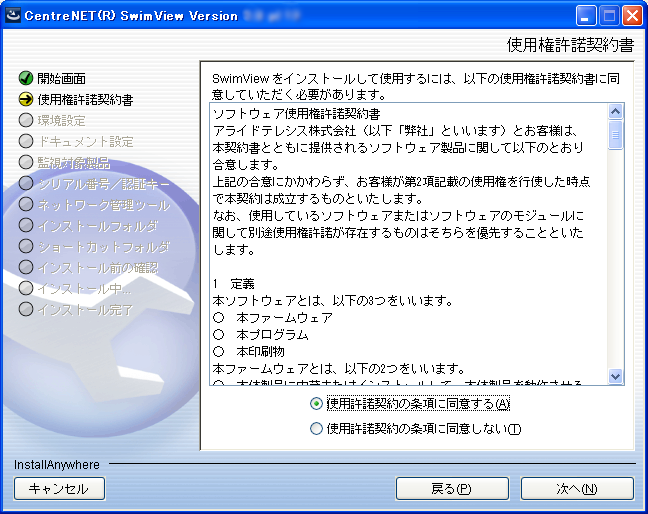Click the step circle beside シリアル番号/認証キー
This screenshot has height=514, width=648.
[26, 183]
